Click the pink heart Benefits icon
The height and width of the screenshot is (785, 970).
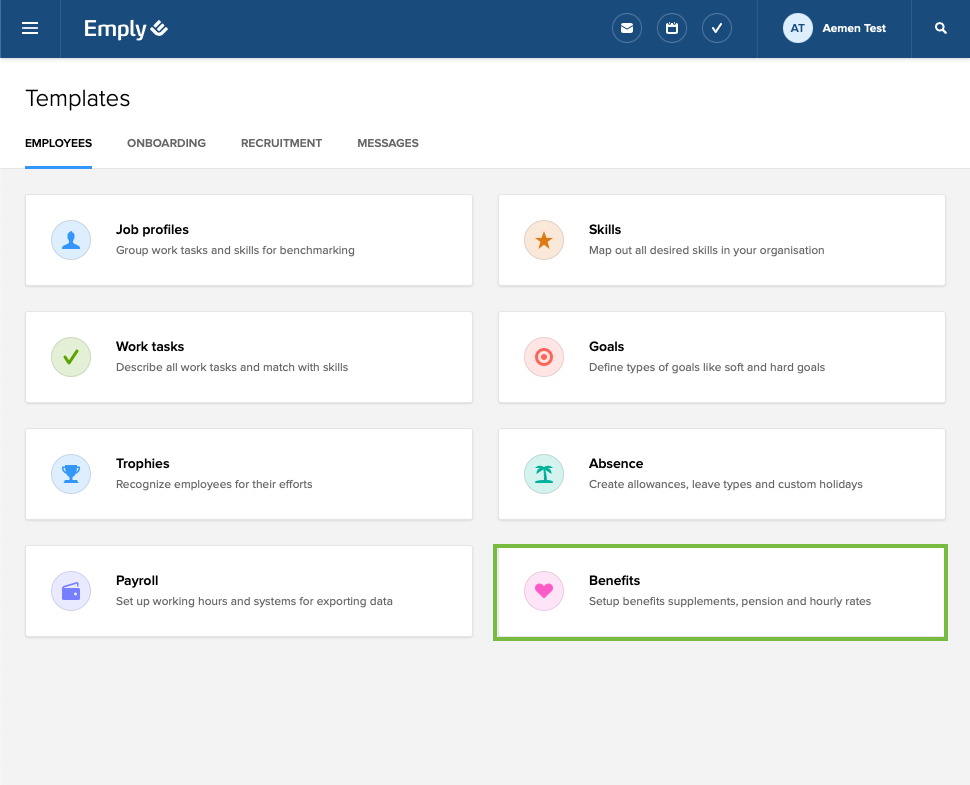[x=544, y=591]
